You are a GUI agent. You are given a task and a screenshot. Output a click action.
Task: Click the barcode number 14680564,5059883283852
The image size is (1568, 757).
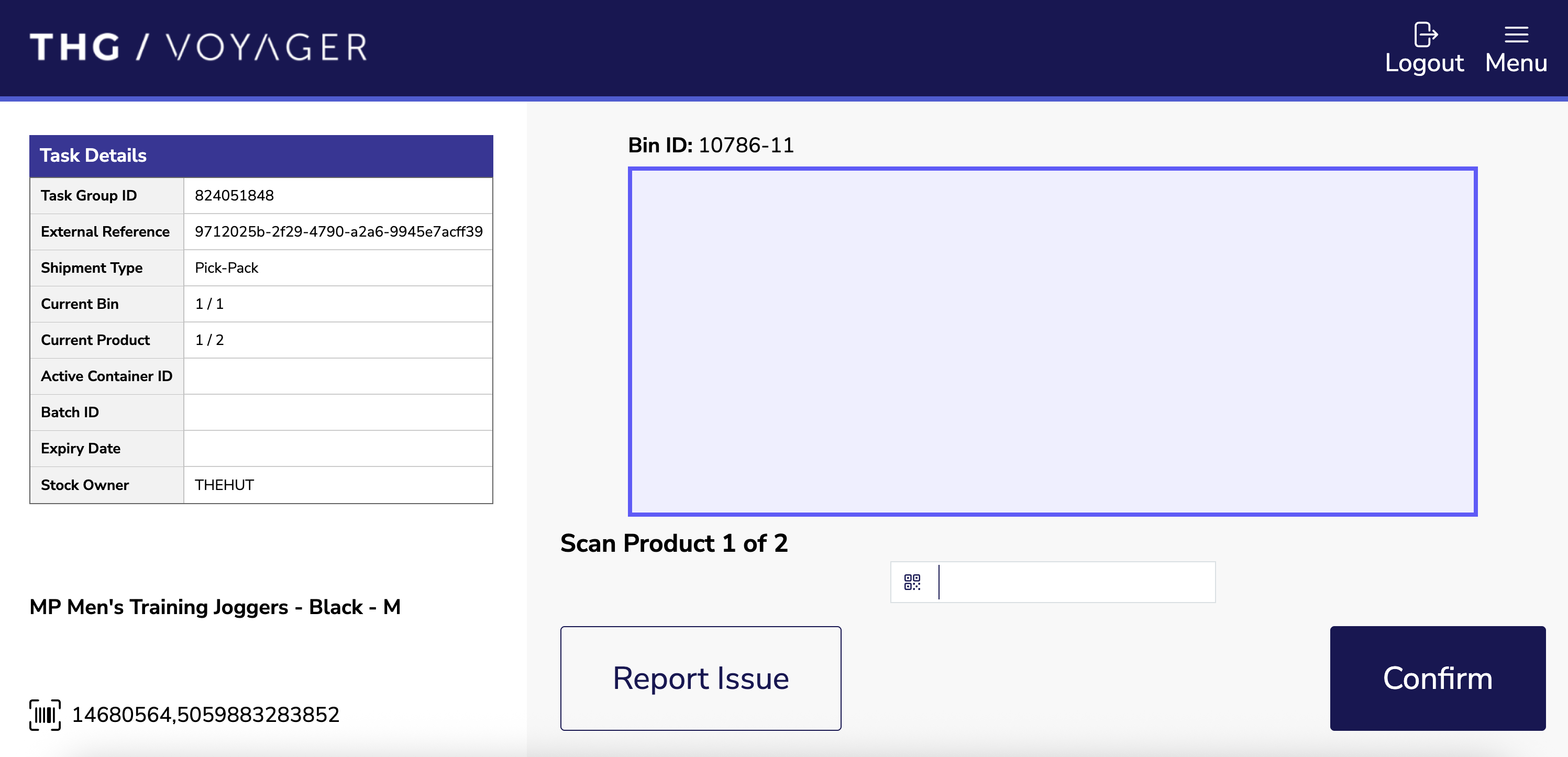[x=206, y=715]
